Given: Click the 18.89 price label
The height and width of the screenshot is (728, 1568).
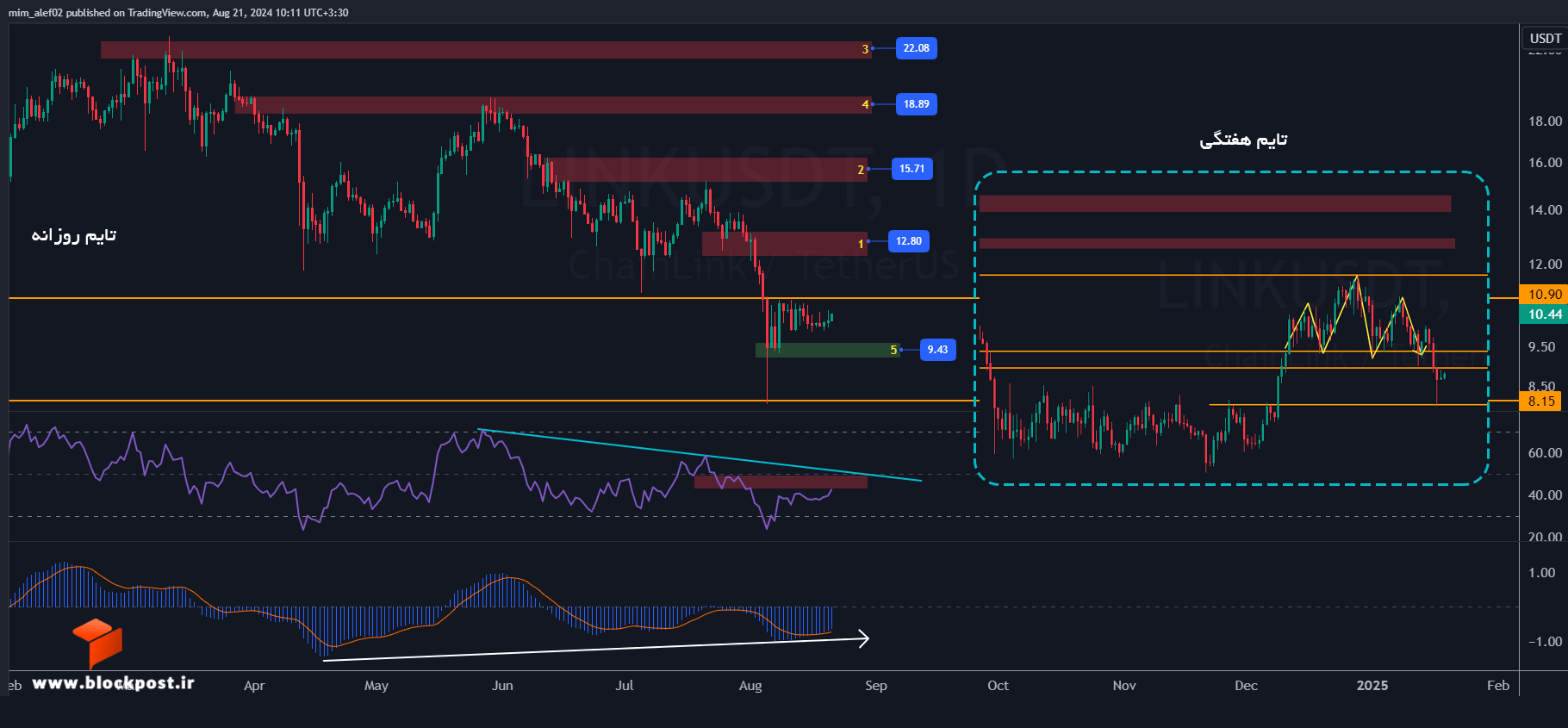Looking at the screenshot, I should 916,104.
